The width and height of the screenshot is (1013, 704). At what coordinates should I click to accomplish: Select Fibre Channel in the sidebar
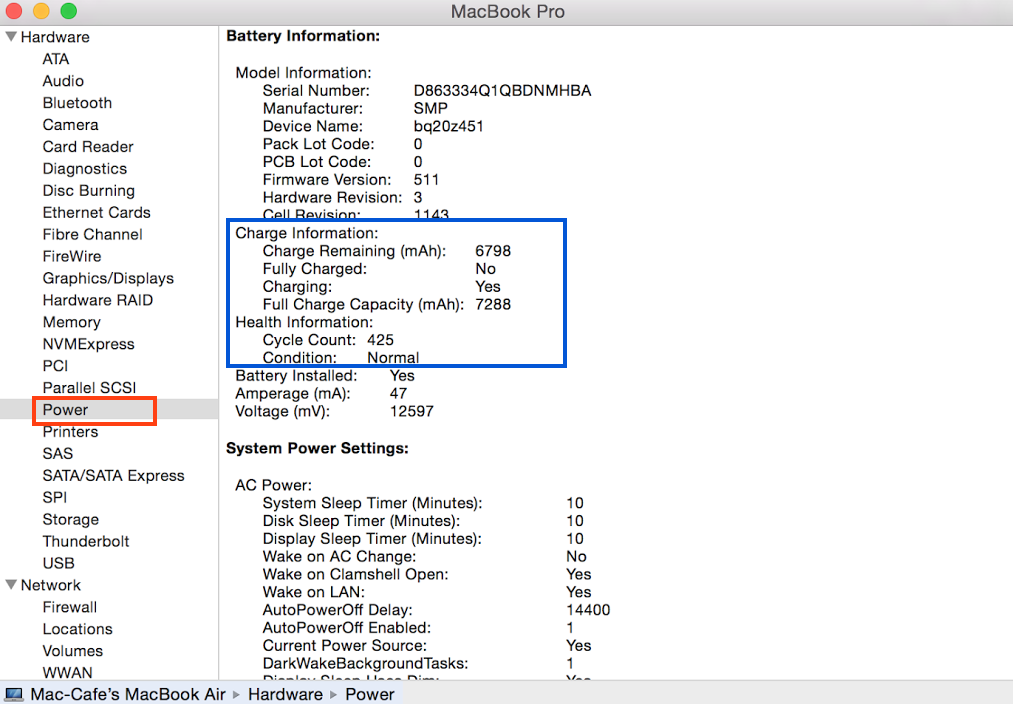point(92,234)
